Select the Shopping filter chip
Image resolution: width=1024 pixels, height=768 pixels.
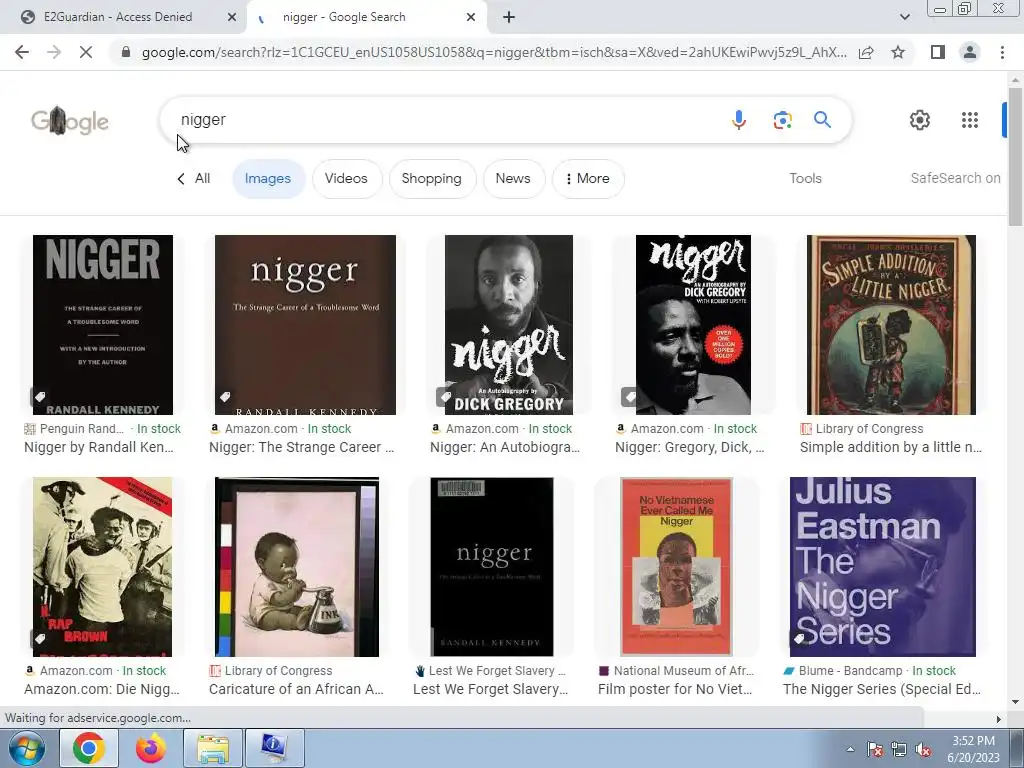pos(432,178)
